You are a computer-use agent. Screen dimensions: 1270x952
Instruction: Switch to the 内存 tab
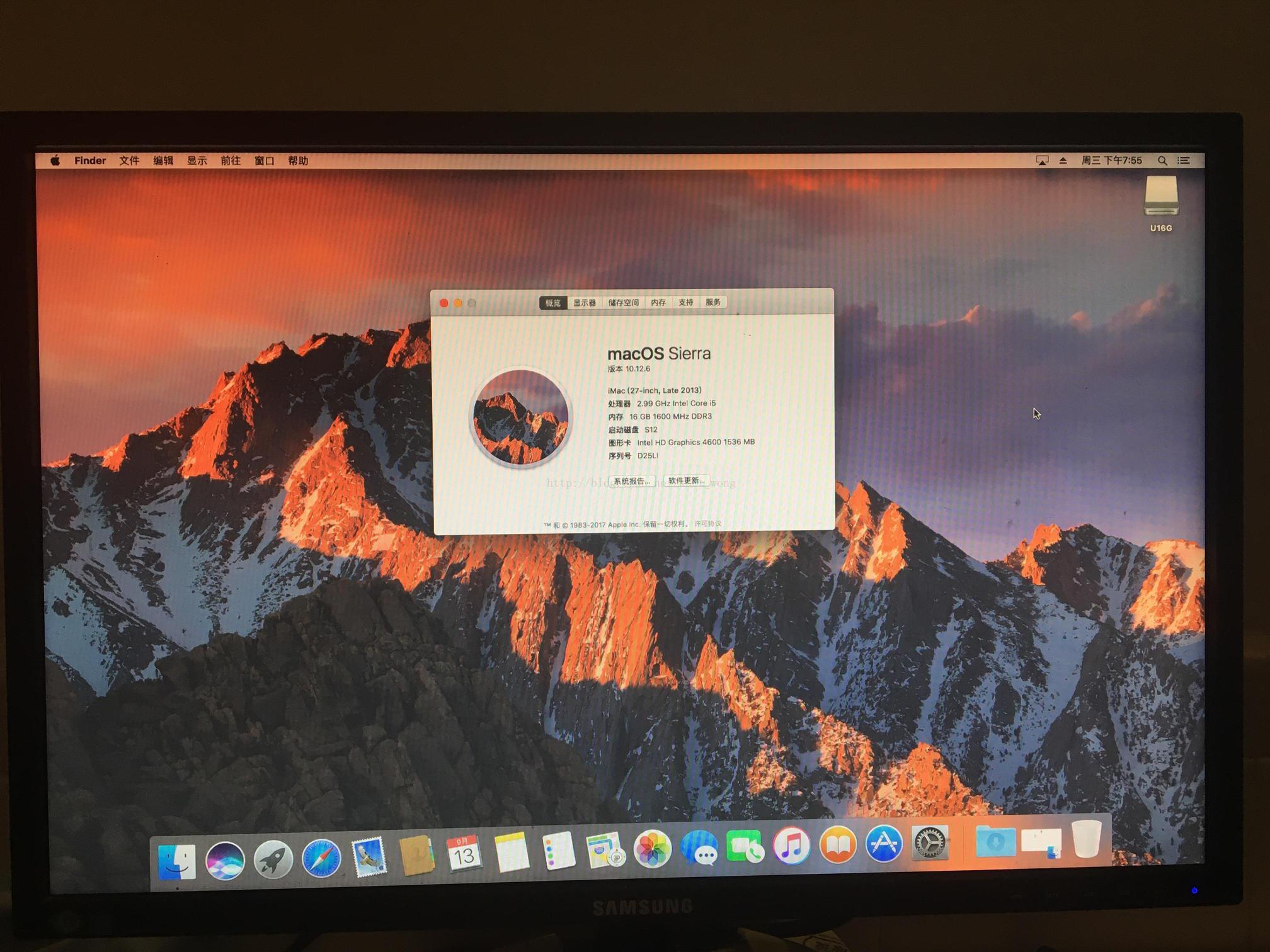click(x=658, y=303)
